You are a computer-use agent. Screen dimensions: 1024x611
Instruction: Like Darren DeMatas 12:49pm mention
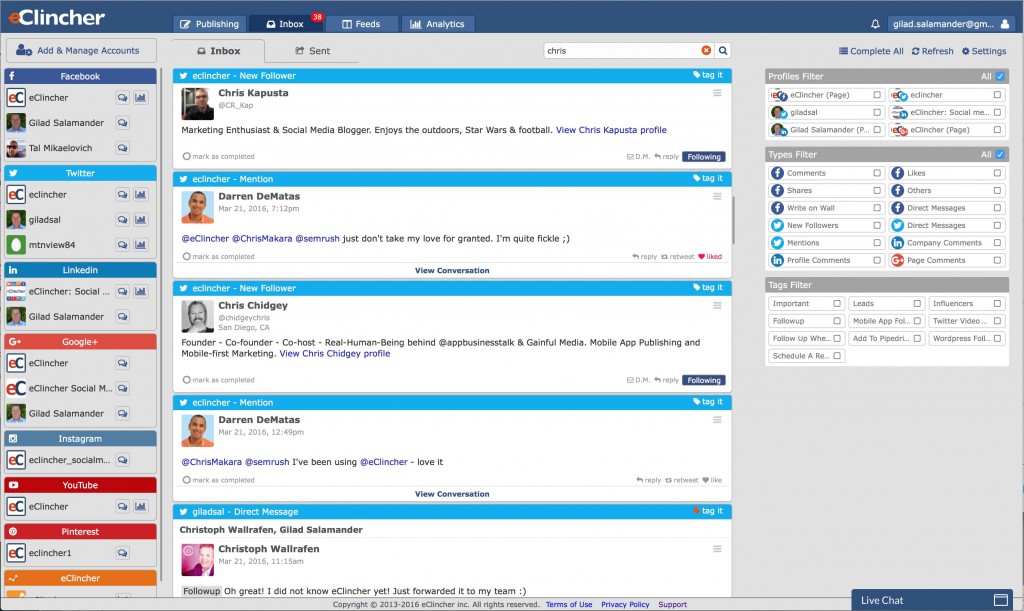[712, 480]
